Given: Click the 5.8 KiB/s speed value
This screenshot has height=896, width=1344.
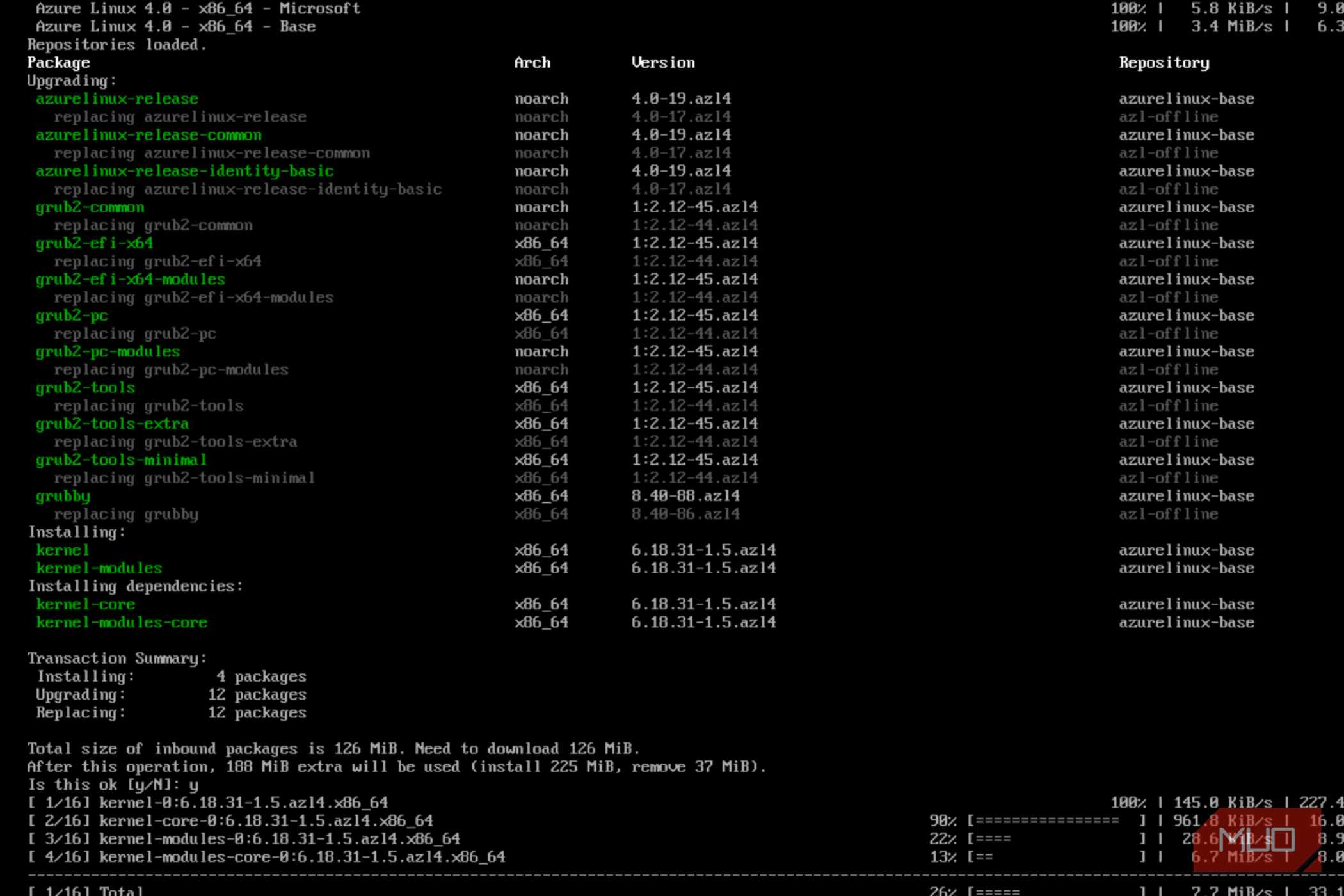Looking at the screenshot, I should point(1232,9).
